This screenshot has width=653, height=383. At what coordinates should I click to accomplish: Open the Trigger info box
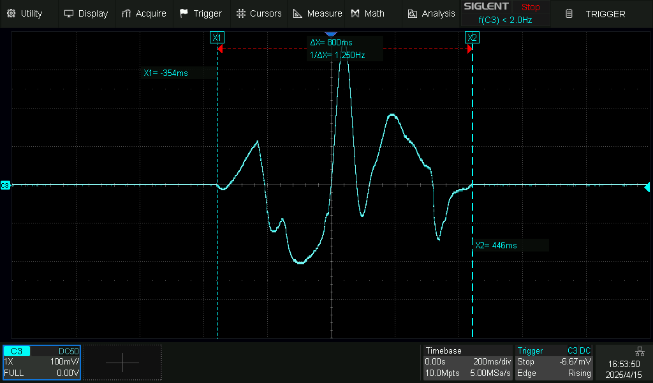(x=554, y=362)
